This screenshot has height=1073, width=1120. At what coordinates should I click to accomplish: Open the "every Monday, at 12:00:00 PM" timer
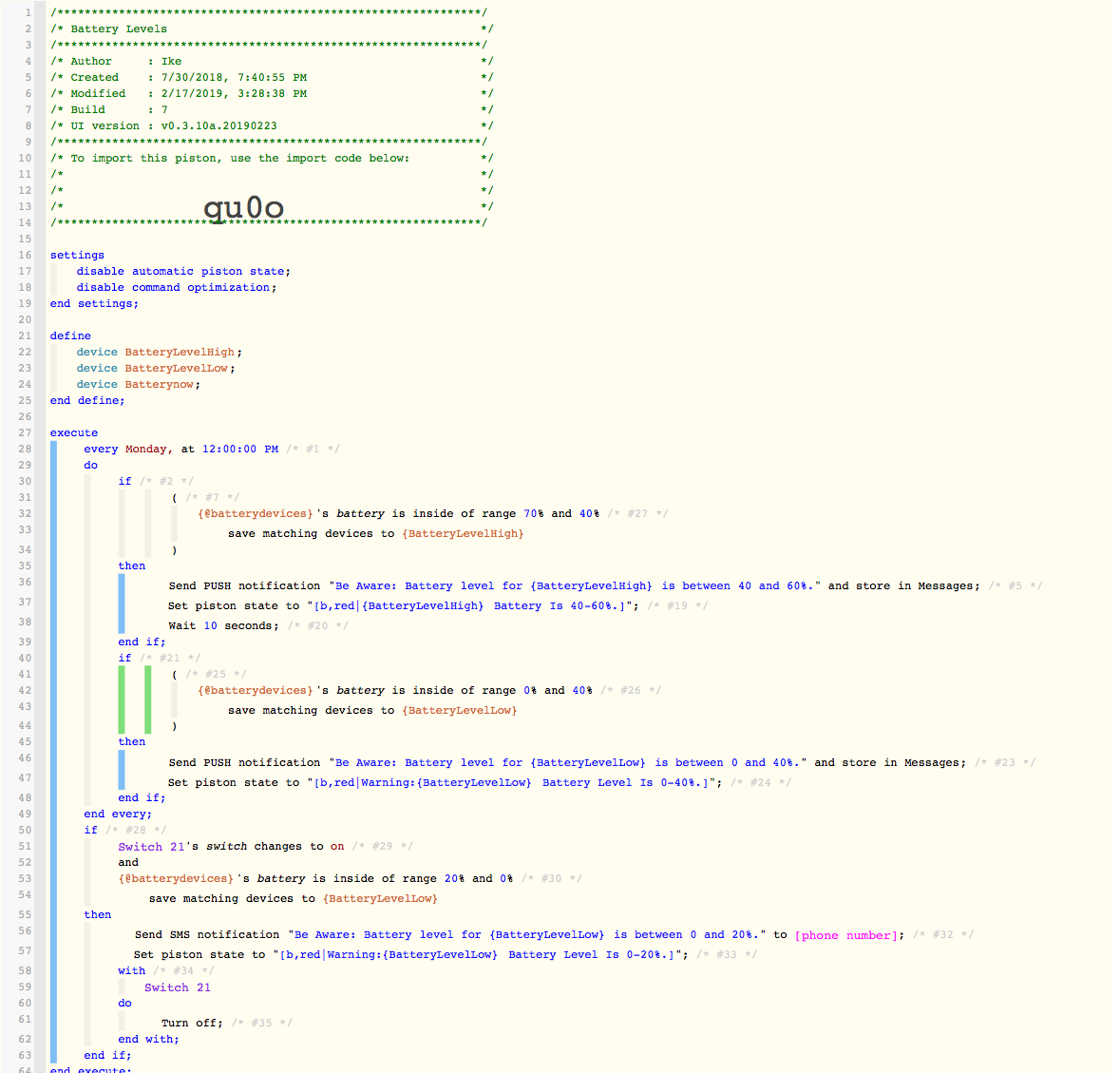point(180,450)
